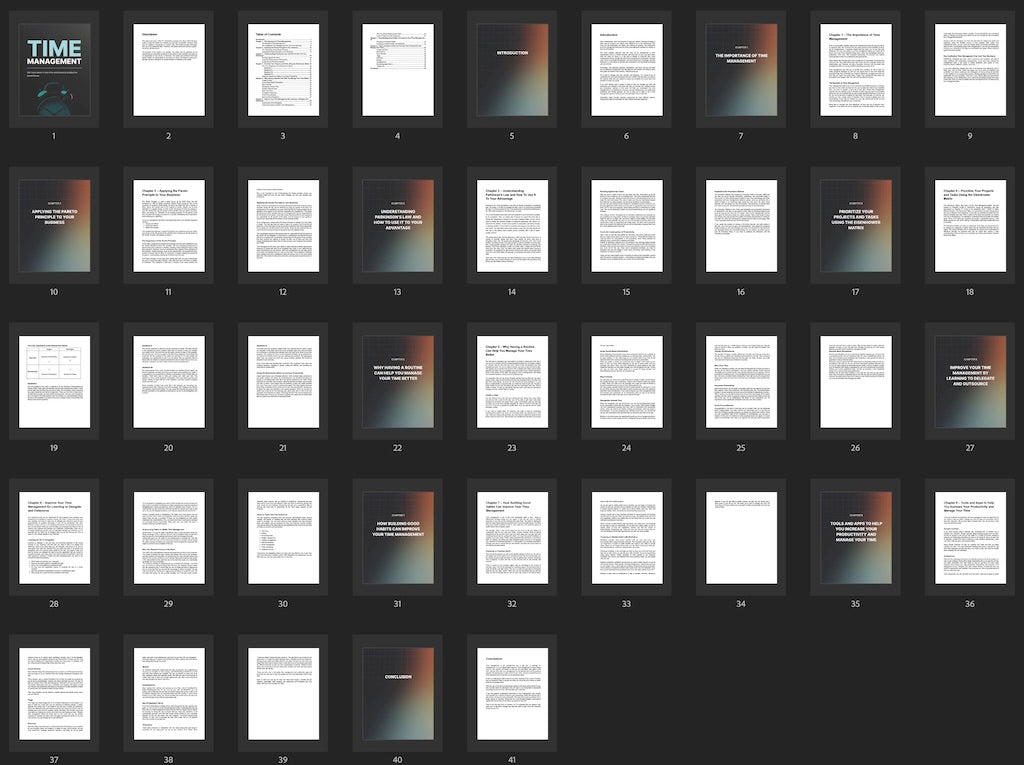Open the Tools and Apps title page
The height and width of the screenshot is (765, 1024).
[x=856, y=538]
